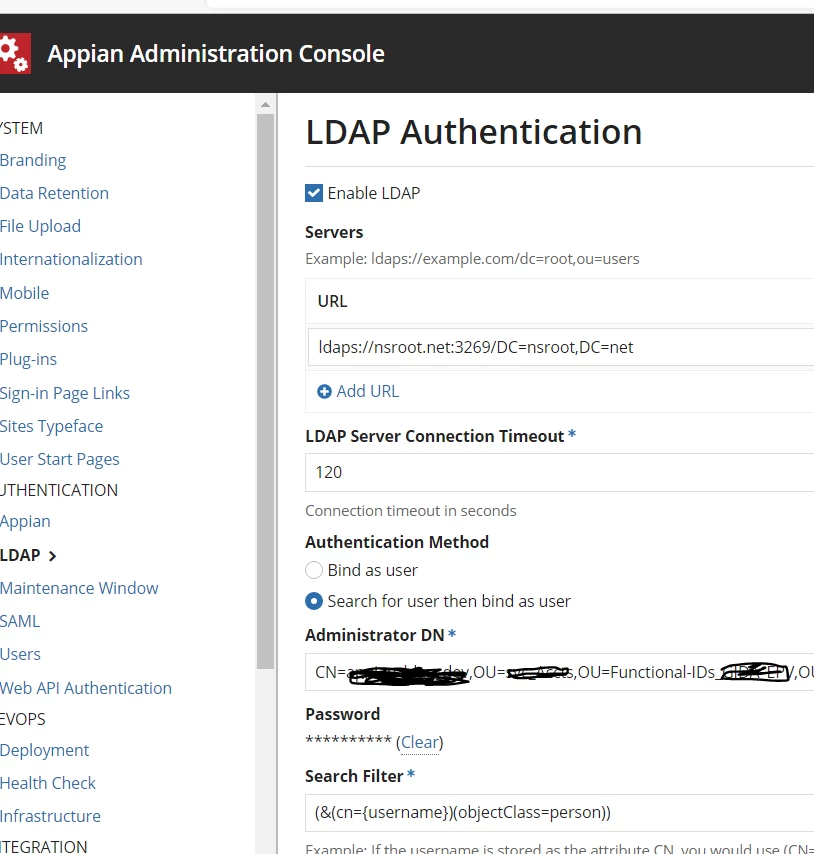Open Sites Typeface settings

(51, 426)
